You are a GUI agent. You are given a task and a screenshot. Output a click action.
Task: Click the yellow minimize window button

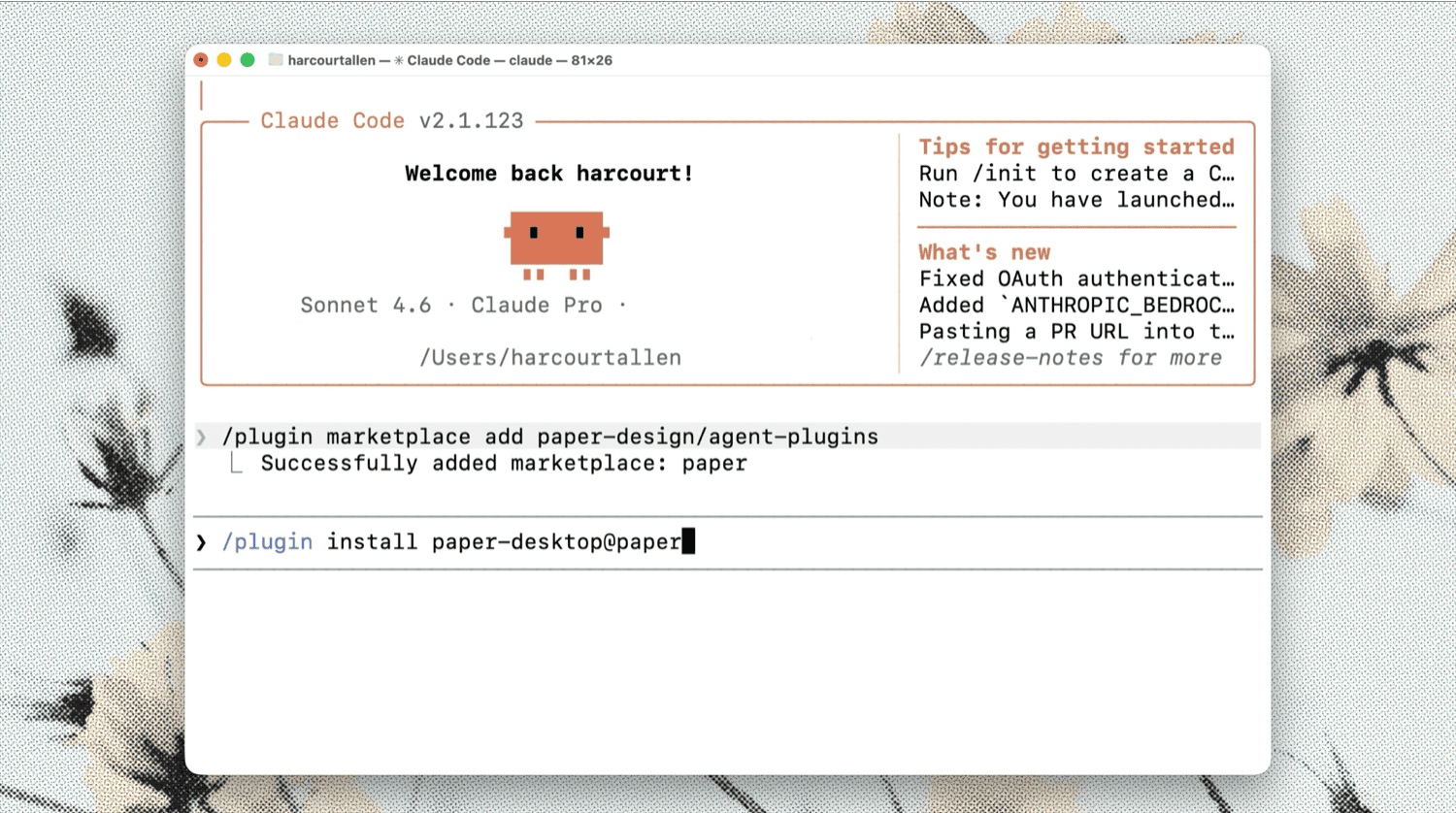click(x=224, y=60)
